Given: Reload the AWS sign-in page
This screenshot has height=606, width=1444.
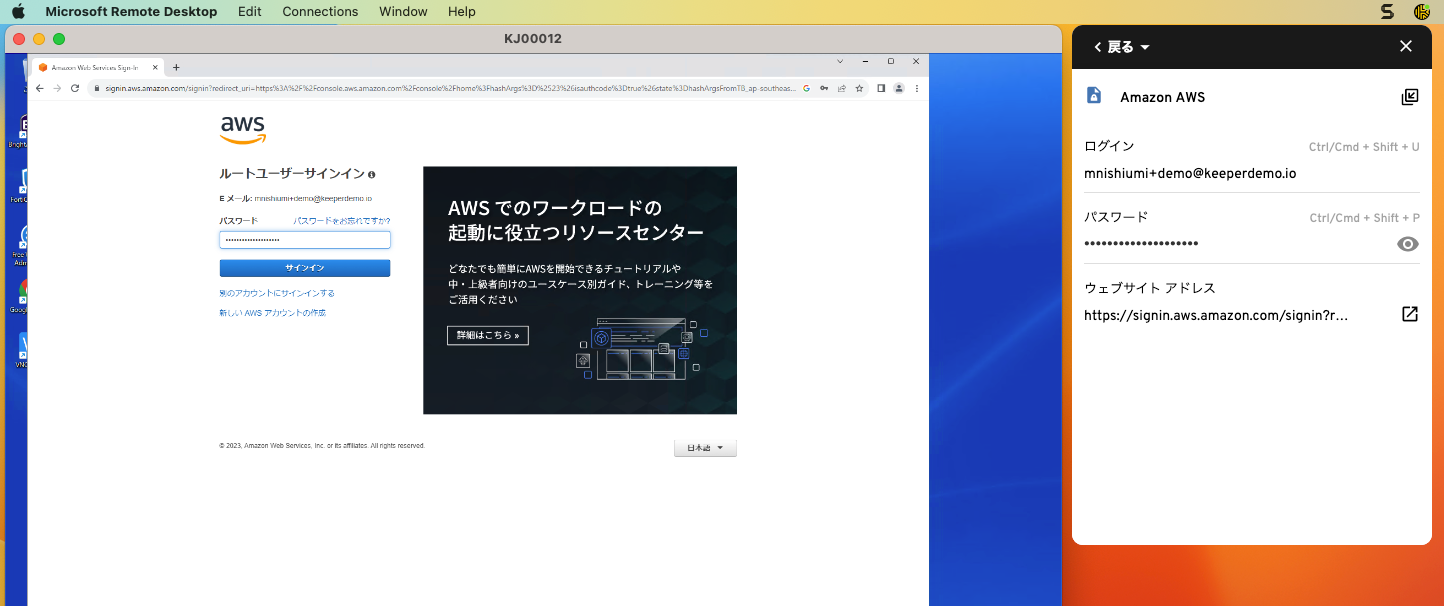Looking at the screenshot, I should click(75, 88).
